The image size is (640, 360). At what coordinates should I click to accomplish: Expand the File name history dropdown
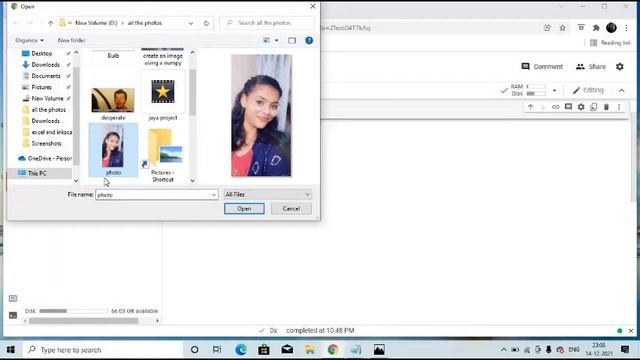point(213,195)
